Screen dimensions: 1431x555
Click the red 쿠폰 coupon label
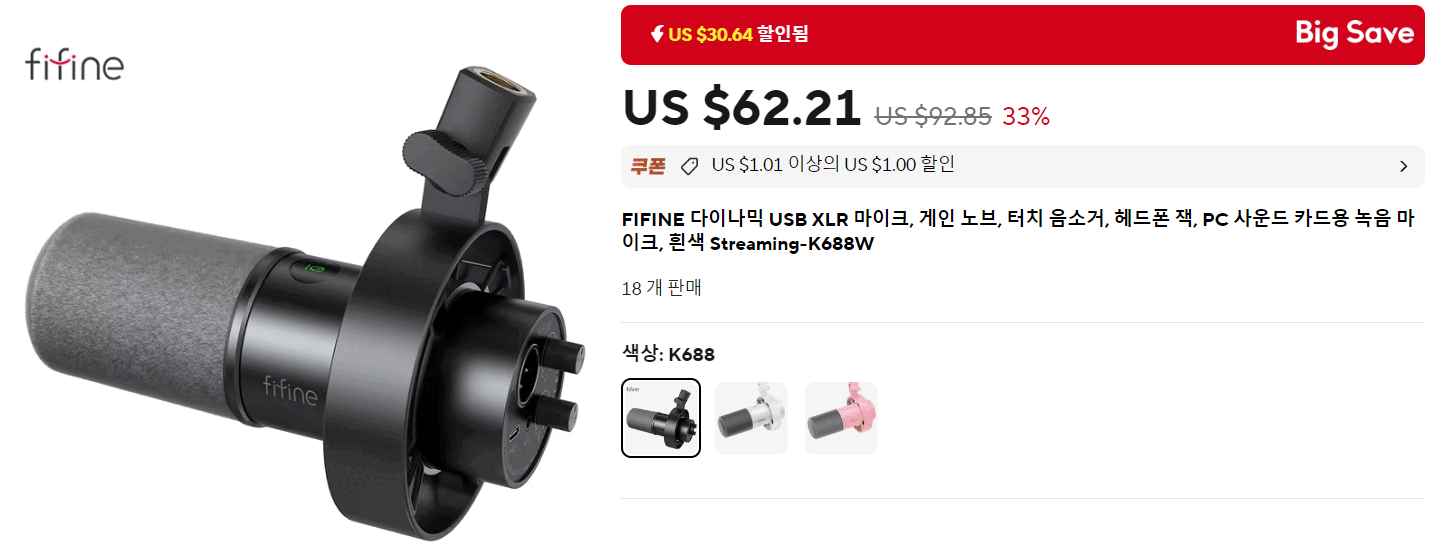[x=648, y=166]
